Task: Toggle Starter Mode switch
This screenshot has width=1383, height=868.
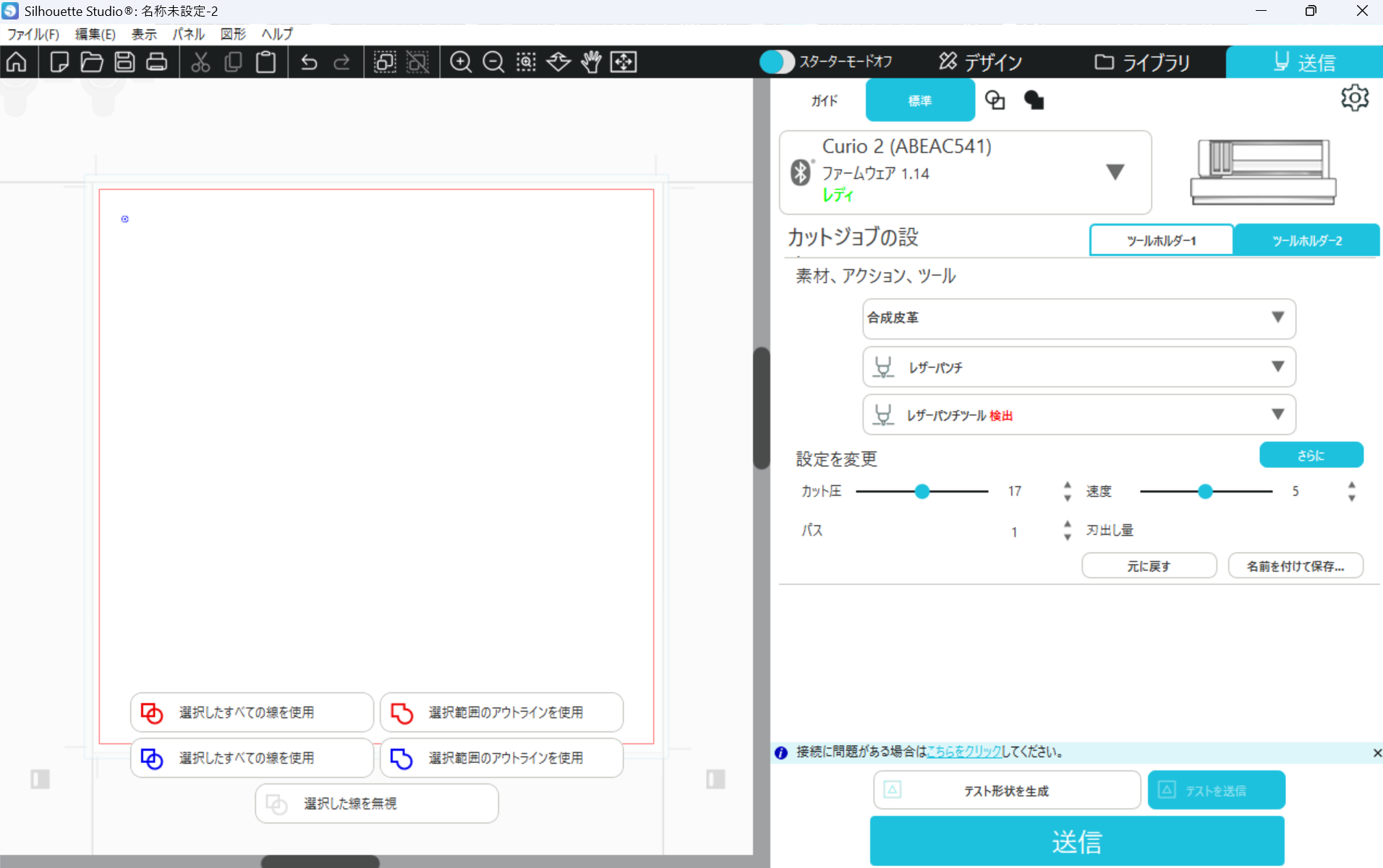Action: click(x=777, y=62)
